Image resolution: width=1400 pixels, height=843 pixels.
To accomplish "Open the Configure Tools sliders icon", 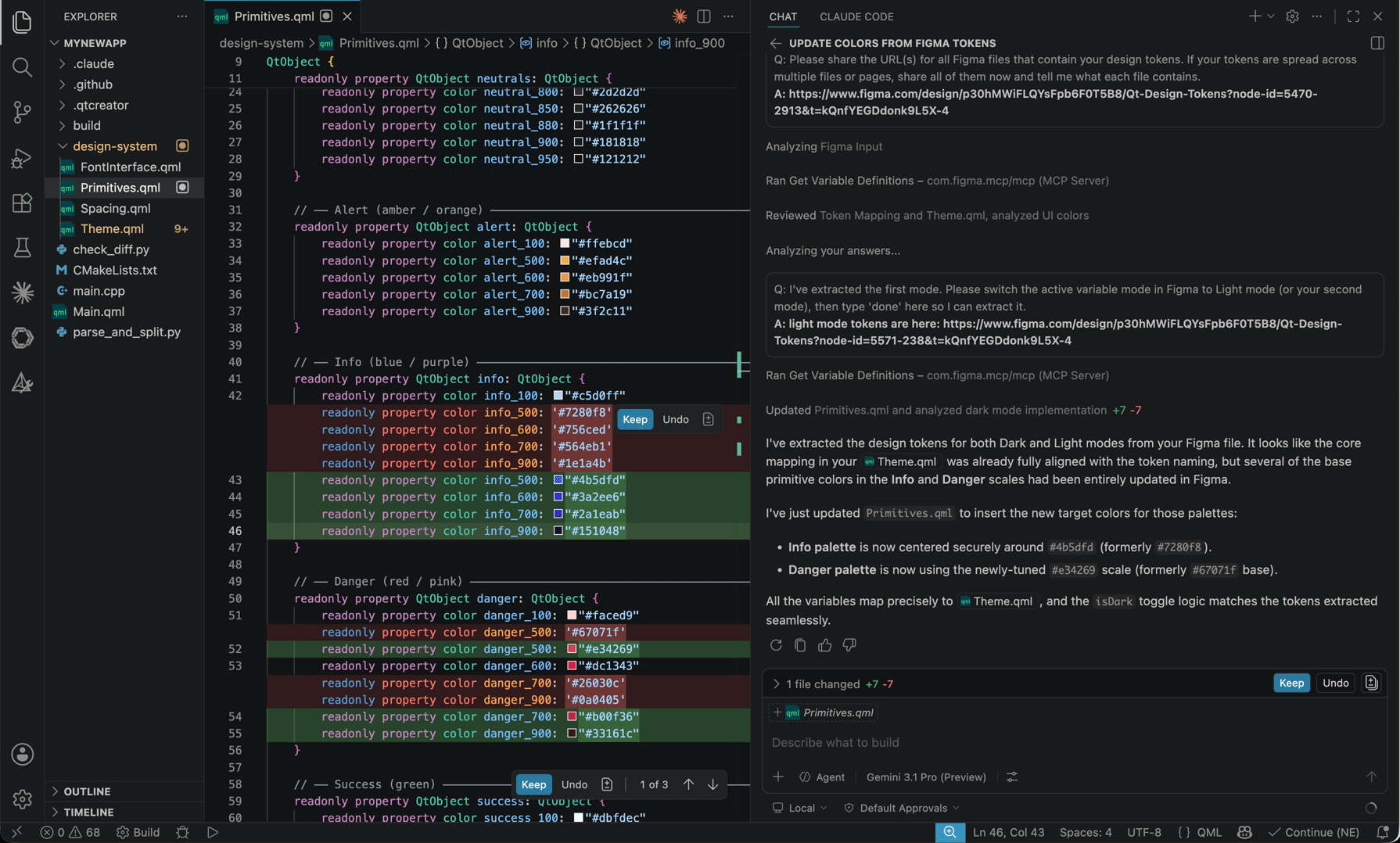I will [1012, 777].
